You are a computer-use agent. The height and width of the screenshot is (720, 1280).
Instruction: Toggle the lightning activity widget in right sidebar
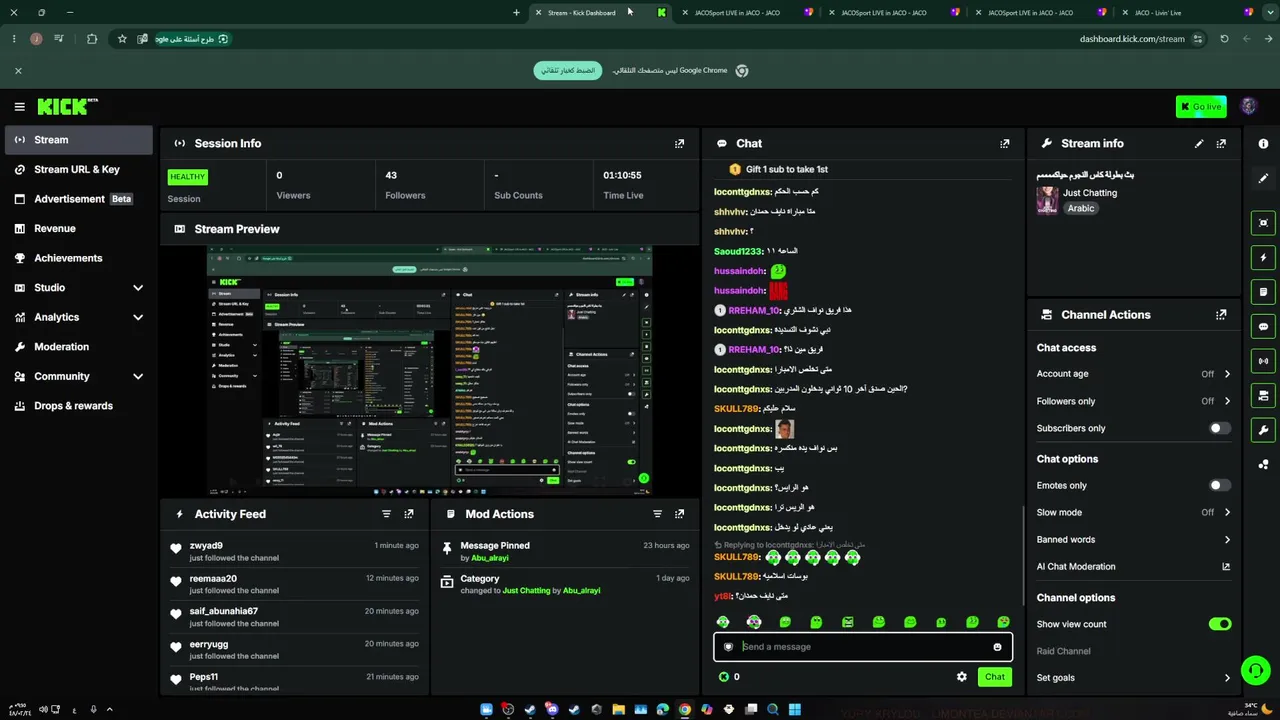click(1263, 257)
